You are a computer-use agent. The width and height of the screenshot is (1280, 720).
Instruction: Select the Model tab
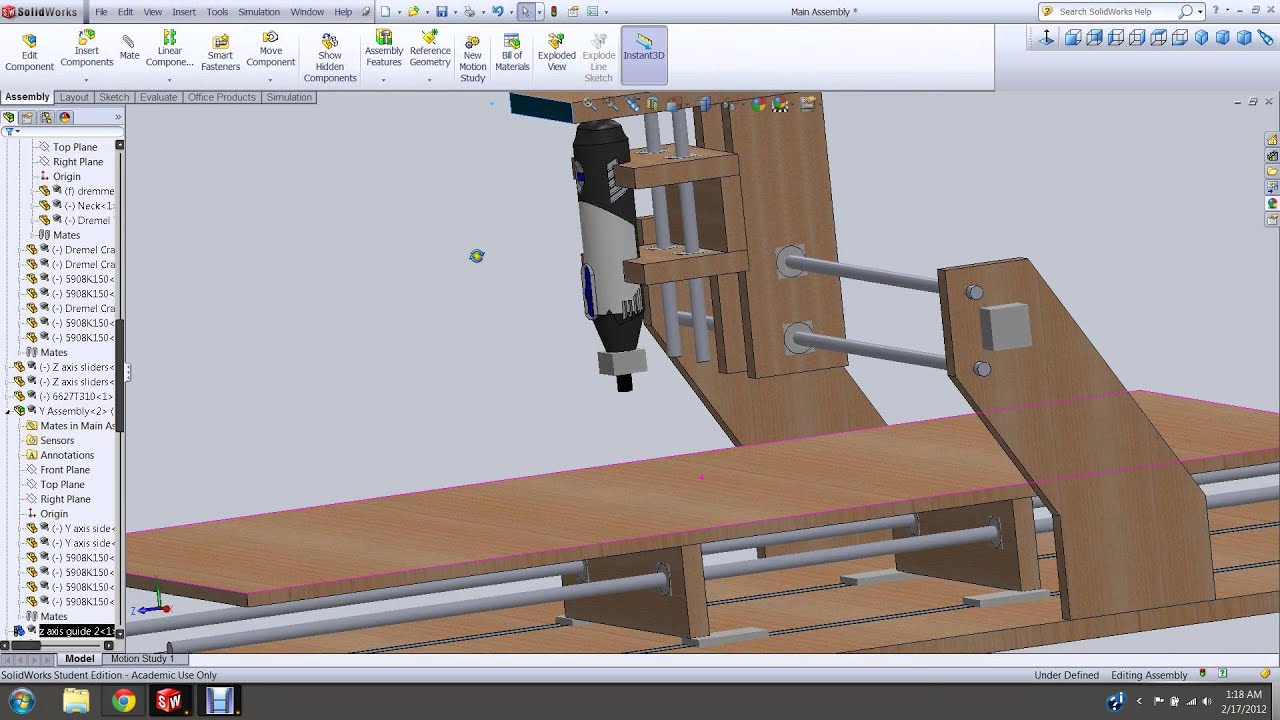click(80, 659)
